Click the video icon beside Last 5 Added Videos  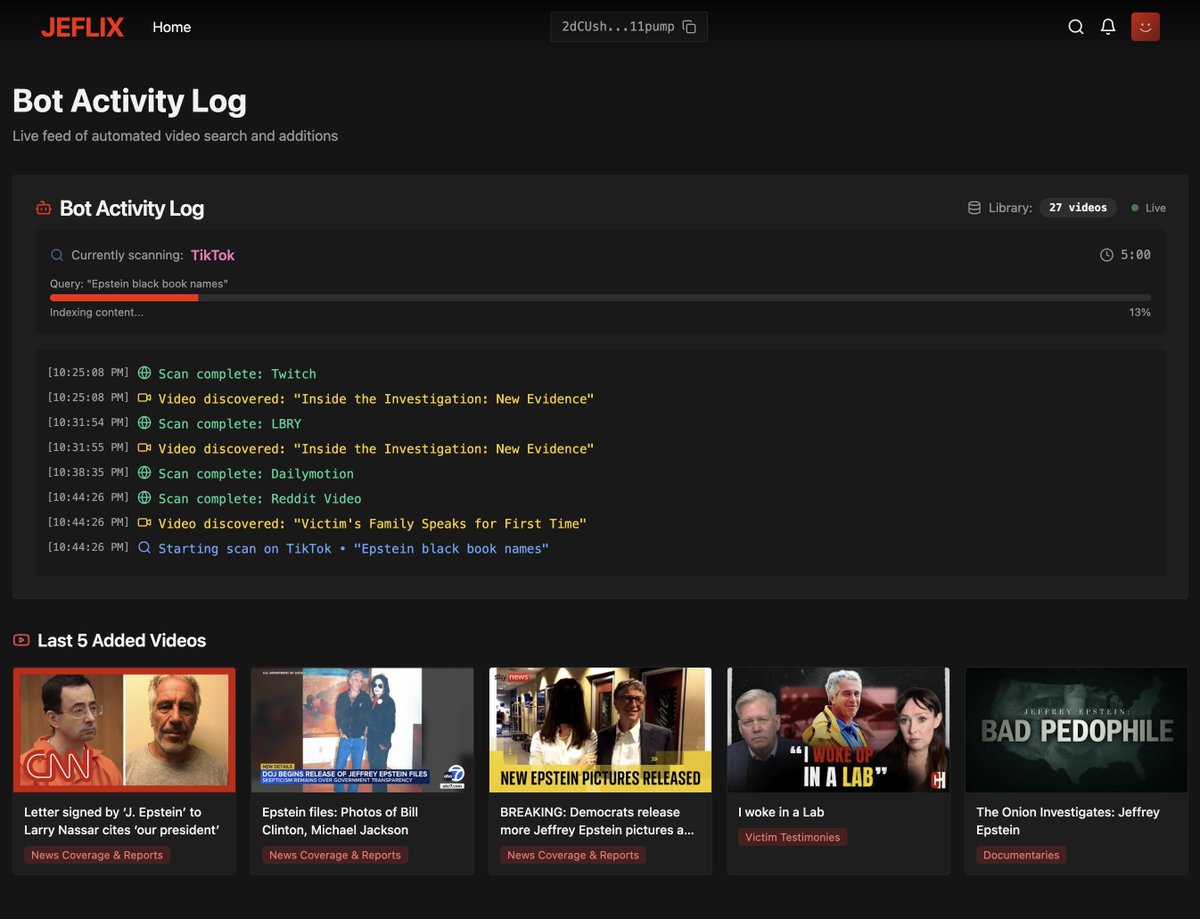coord(21,640)
